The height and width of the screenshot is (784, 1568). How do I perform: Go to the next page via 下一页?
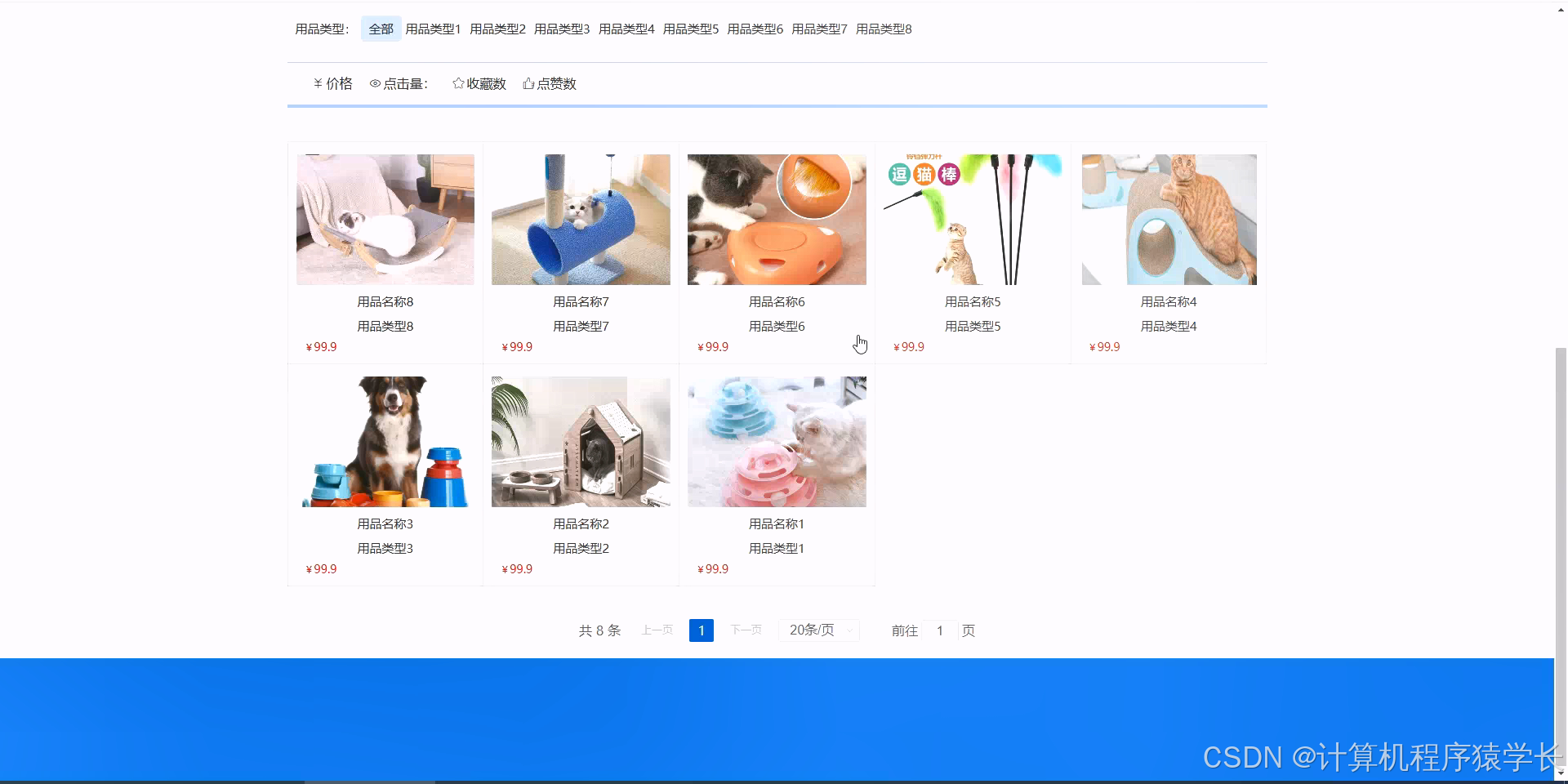click(x=745, y=630)
